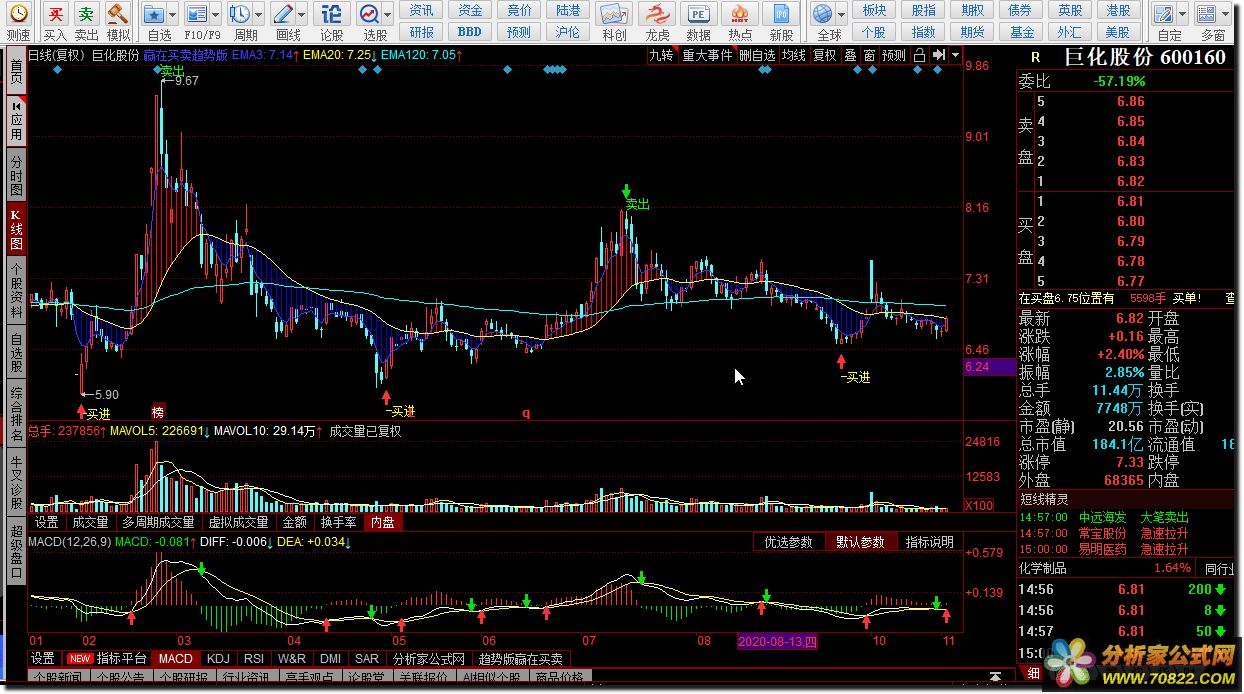Toggle 重大事件 major events display
The height and width of the screenshot is (694, 1244).
708,55
